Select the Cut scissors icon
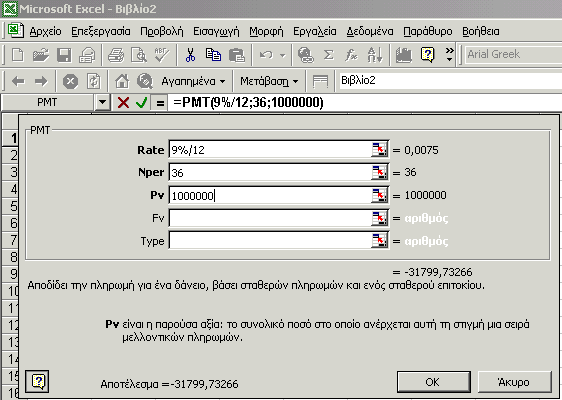 coord(190,55)
